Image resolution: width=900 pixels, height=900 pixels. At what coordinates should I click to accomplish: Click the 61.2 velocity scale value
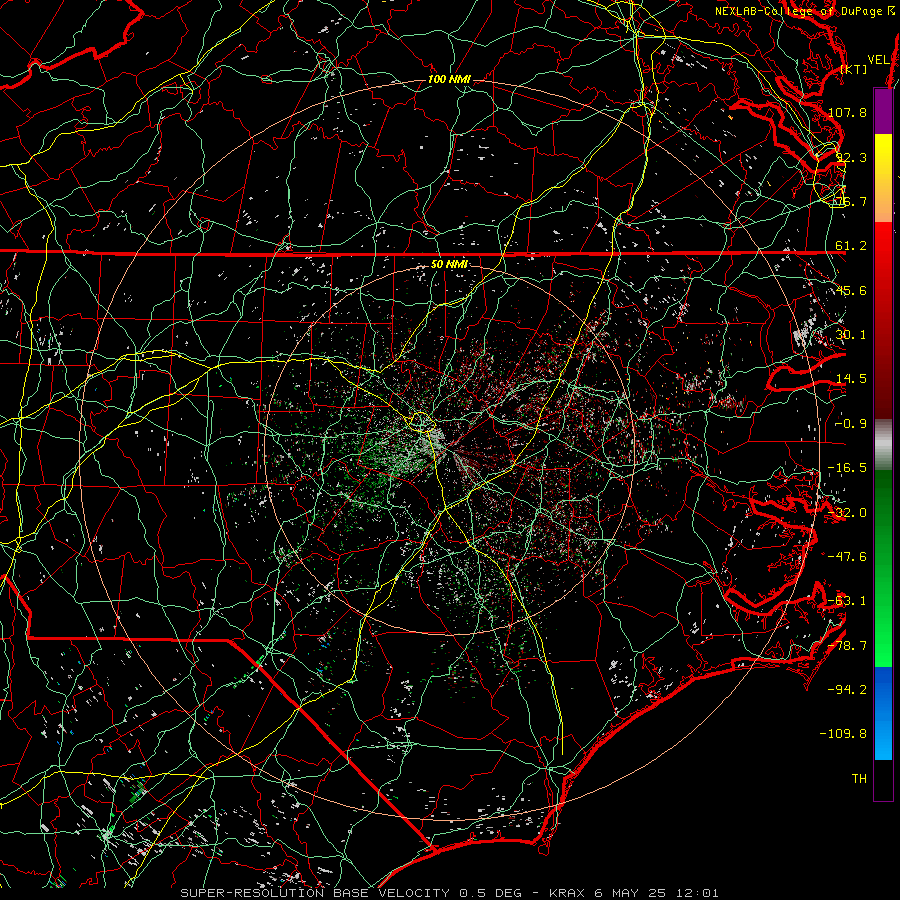click(851, 246)
